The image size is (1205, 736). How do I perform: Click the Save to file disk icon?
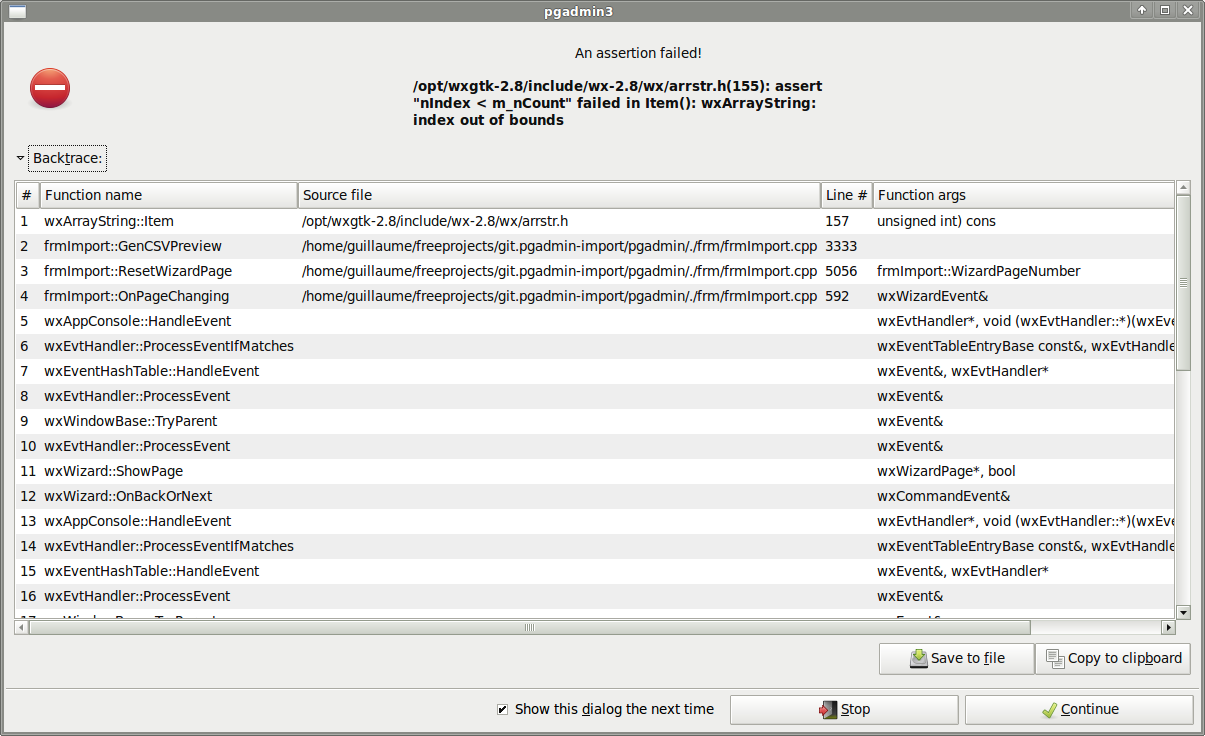pos(918,658)
